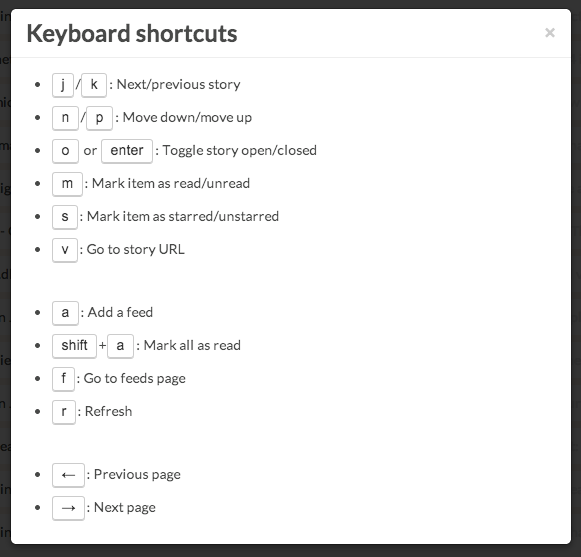
Task: Click the 'shift' key badge
Action: coord(74,346)
